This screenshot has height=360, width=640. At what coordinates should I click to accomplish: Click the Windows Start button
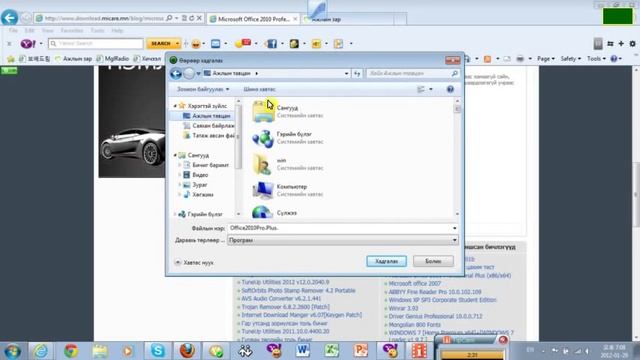12,351
